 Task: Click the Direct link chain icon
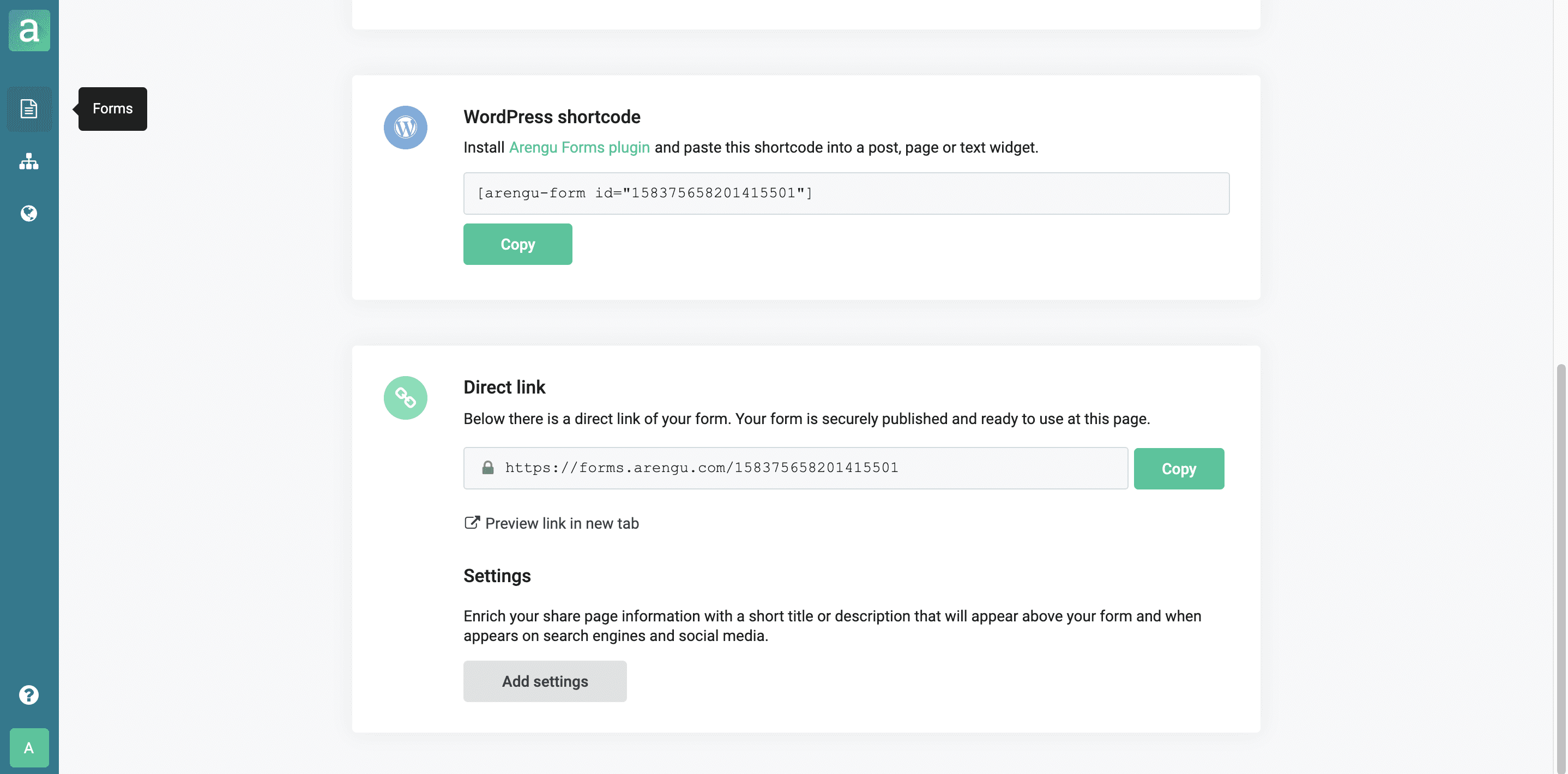(406, 397)
